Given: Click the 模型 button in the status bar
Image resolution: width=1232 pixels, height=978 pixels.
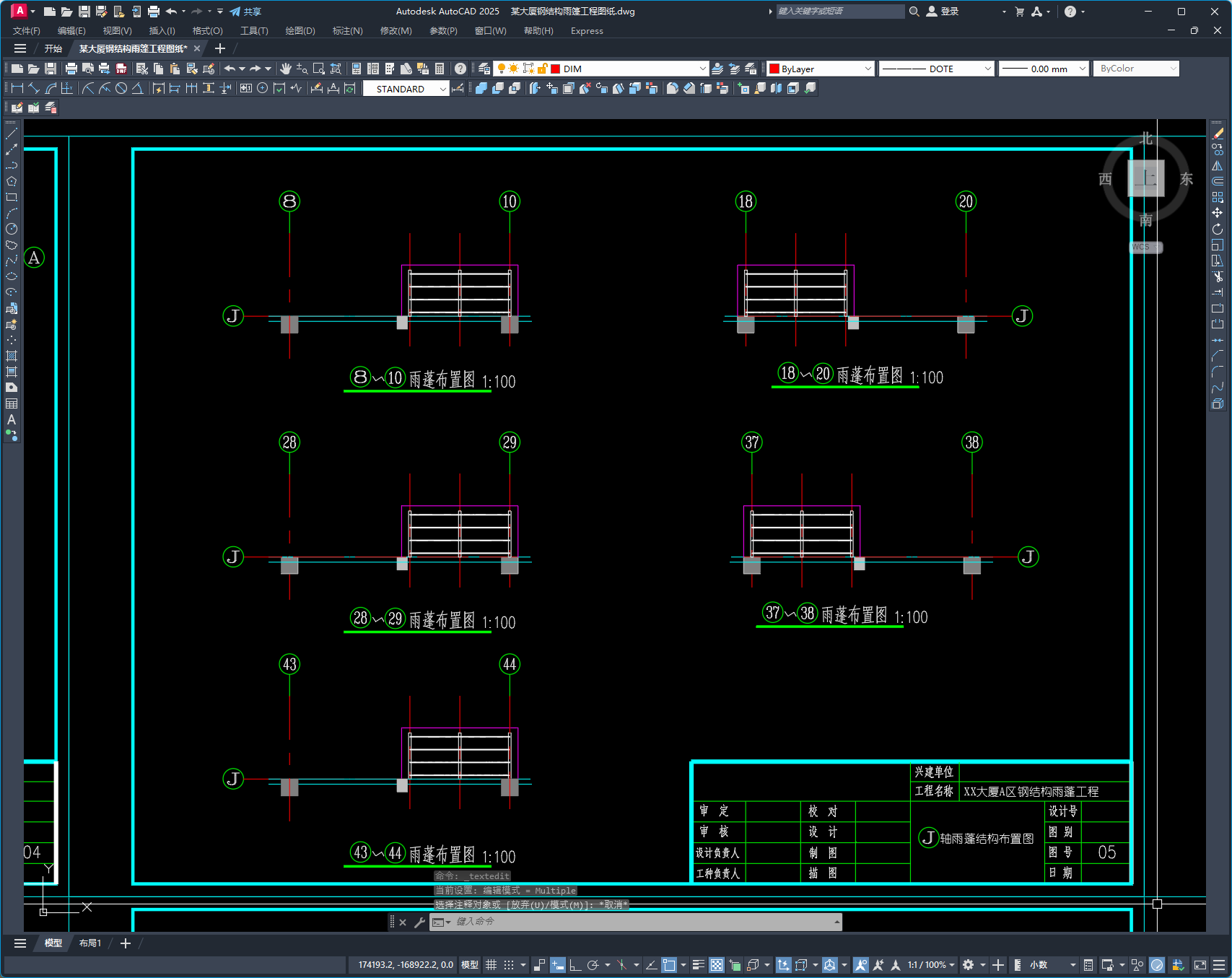Looking at the screenshot, I should point(470,965).
